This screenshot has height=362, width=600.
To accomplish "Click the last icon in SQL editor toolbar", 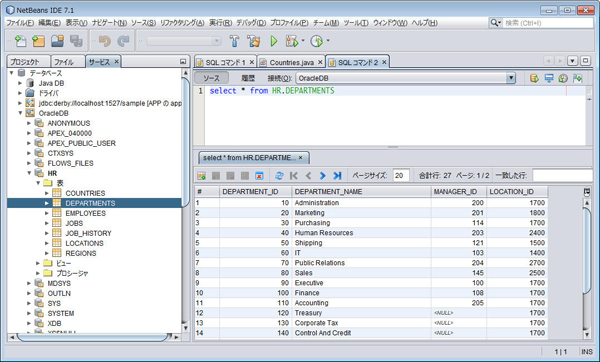I will pos(577,78).
